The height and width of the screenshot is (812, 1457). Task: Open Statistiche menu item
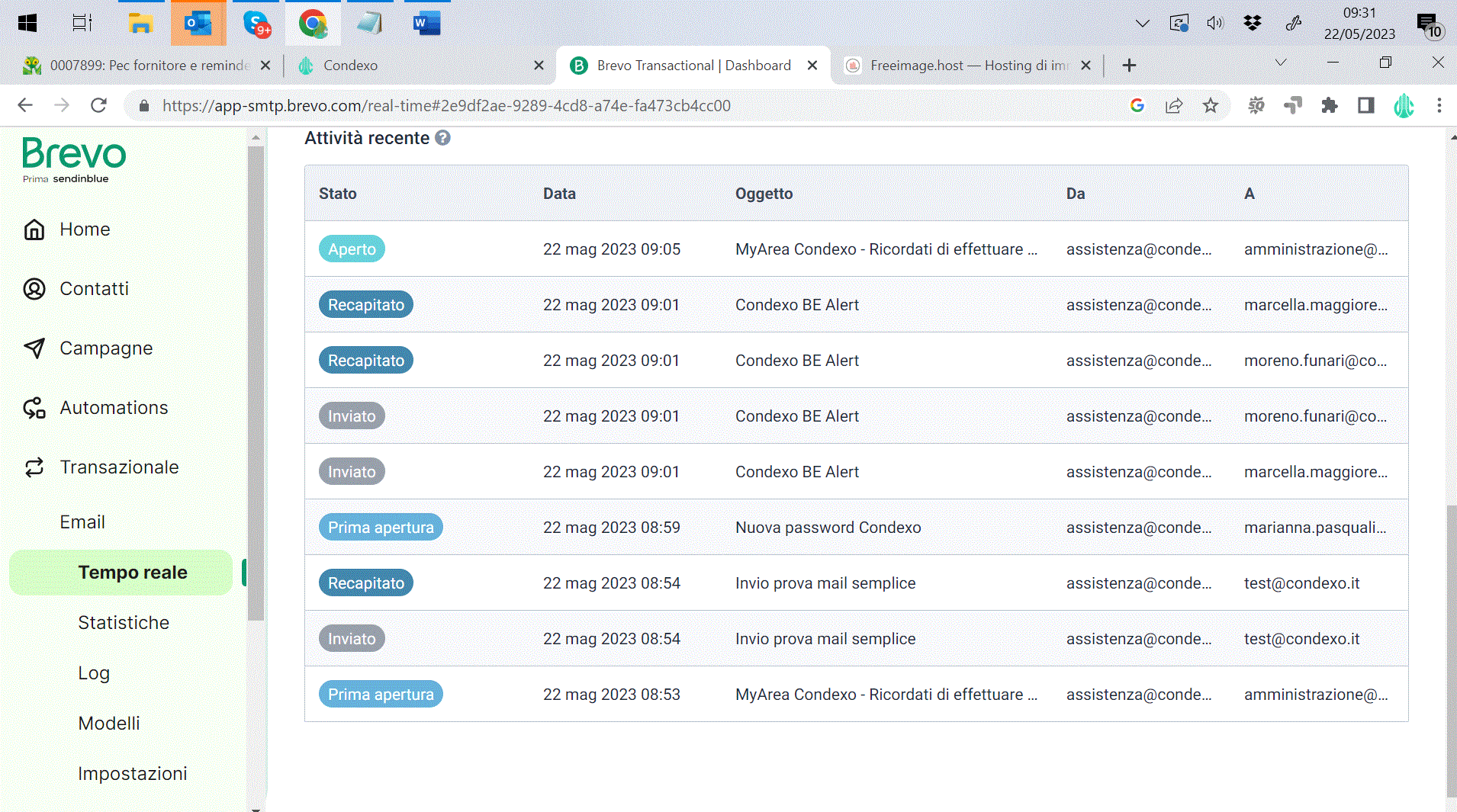click(124, 623)
